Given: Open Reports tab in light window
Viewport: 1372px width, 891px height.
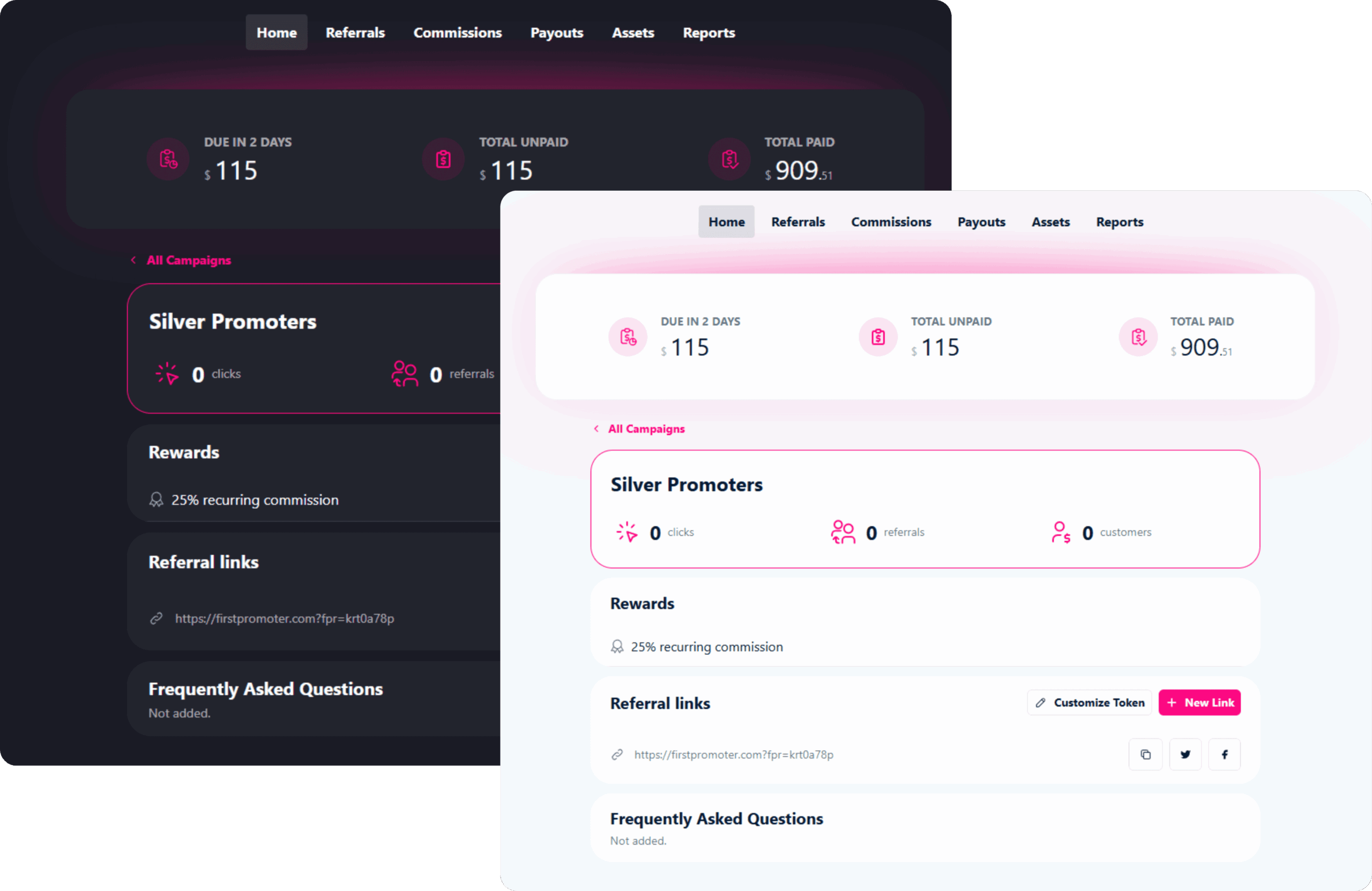Looking at the screenshot, I should tap(1120, 222).
